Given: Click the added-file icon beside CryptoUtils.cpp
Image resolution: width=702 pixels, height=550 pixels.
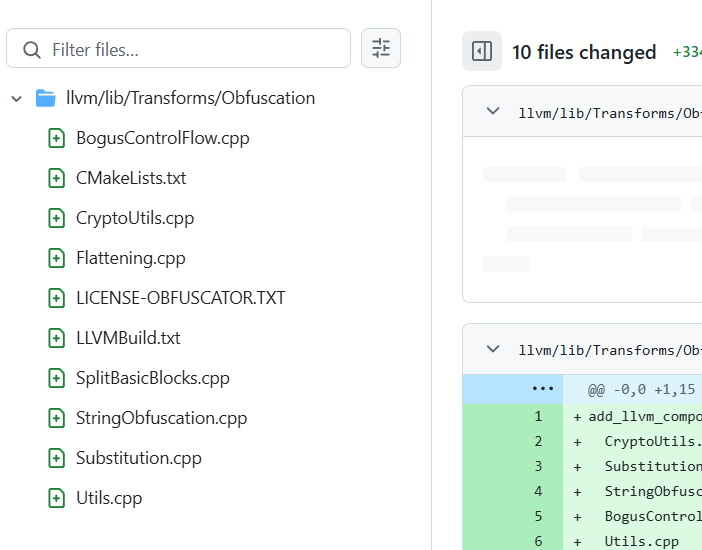Looking at the screenshot, I should click(56, 218).
